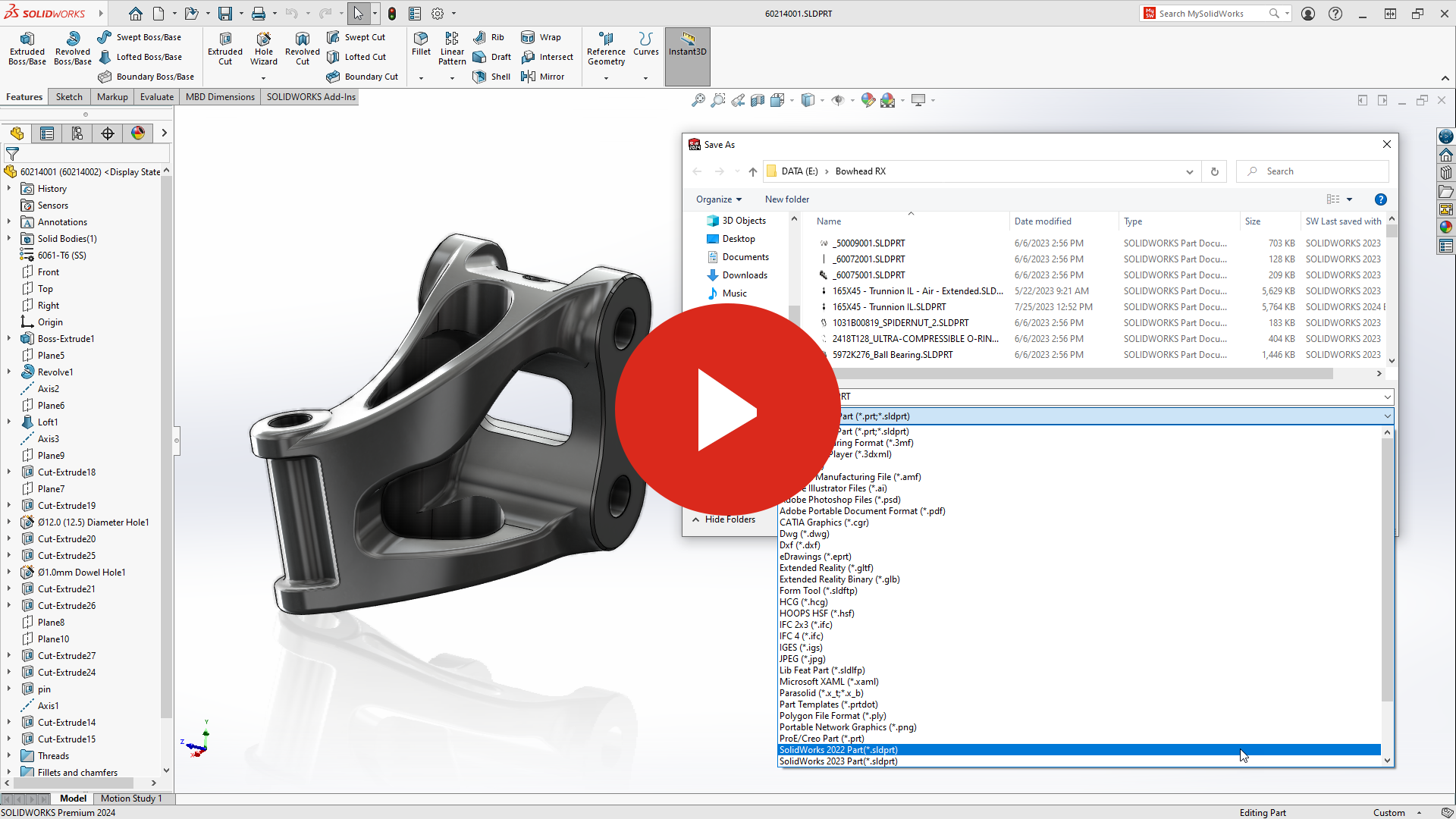
Task: Expand the Revolve1 feature
Action: [x=9, y=372]
